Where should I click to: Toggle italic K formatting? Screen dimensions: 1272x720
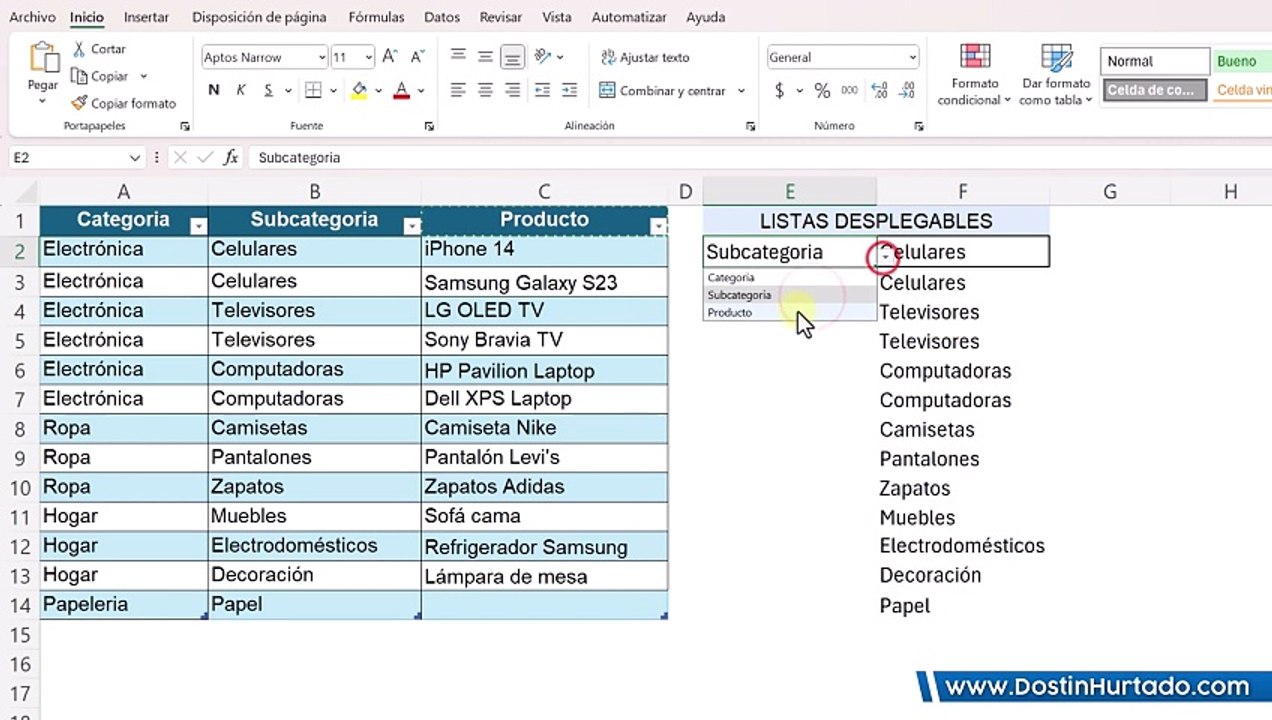tap(241, 90)
